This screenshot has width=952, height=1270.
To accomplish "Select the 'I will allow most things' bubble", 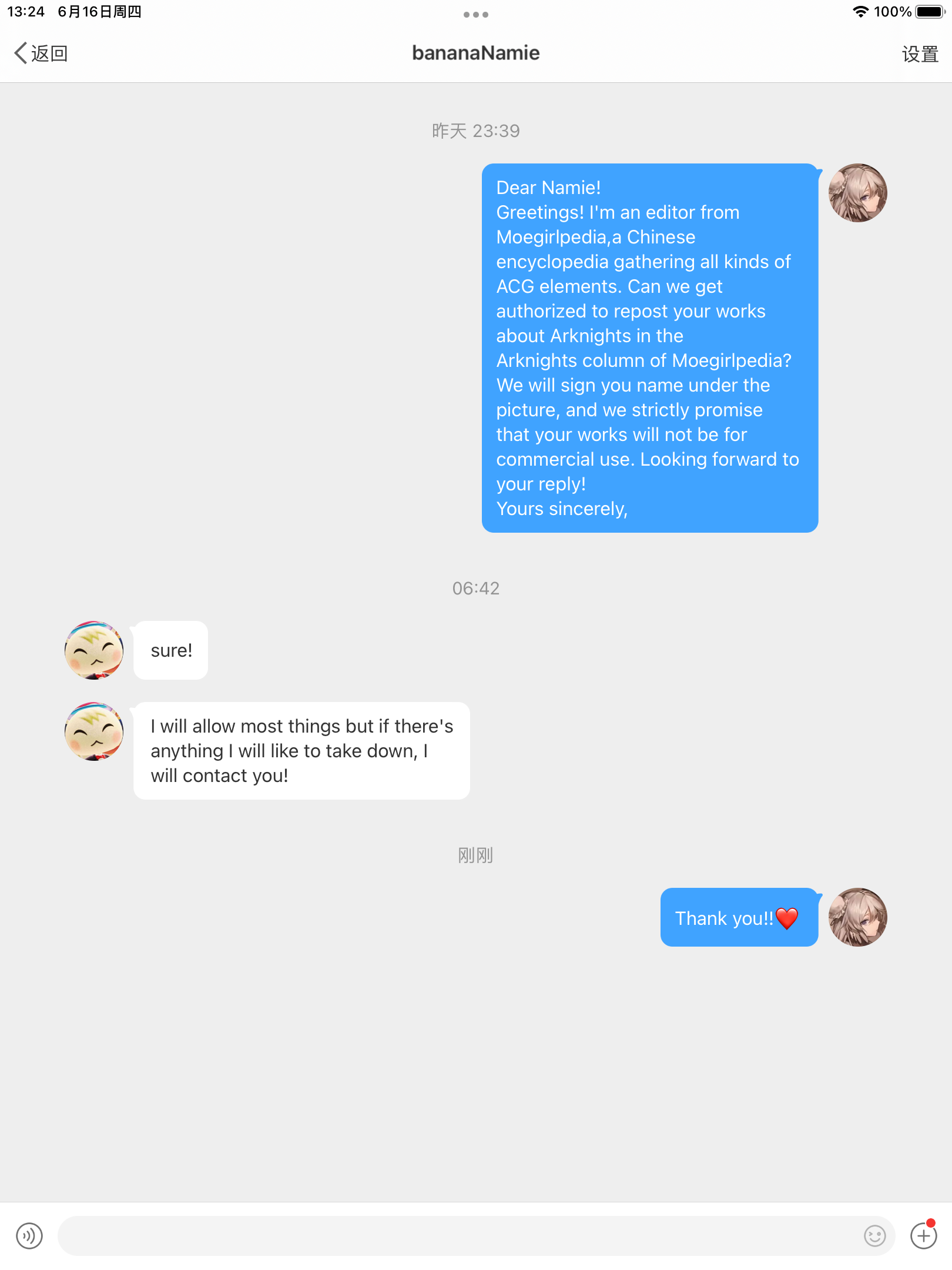I will (x=301, y=751).
